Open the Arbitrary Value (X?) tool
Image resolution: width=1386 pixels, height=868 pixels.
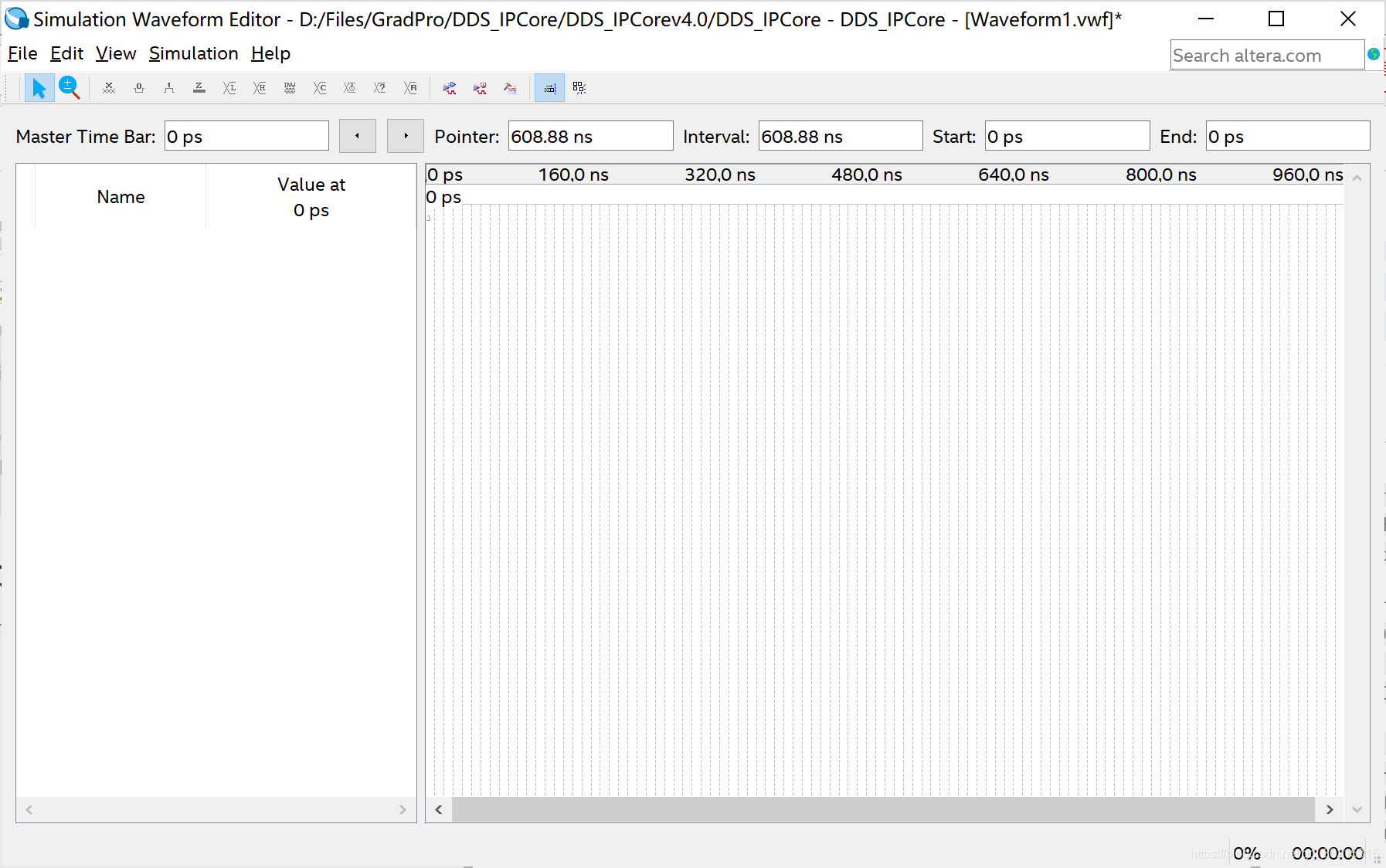click(380, 88)
